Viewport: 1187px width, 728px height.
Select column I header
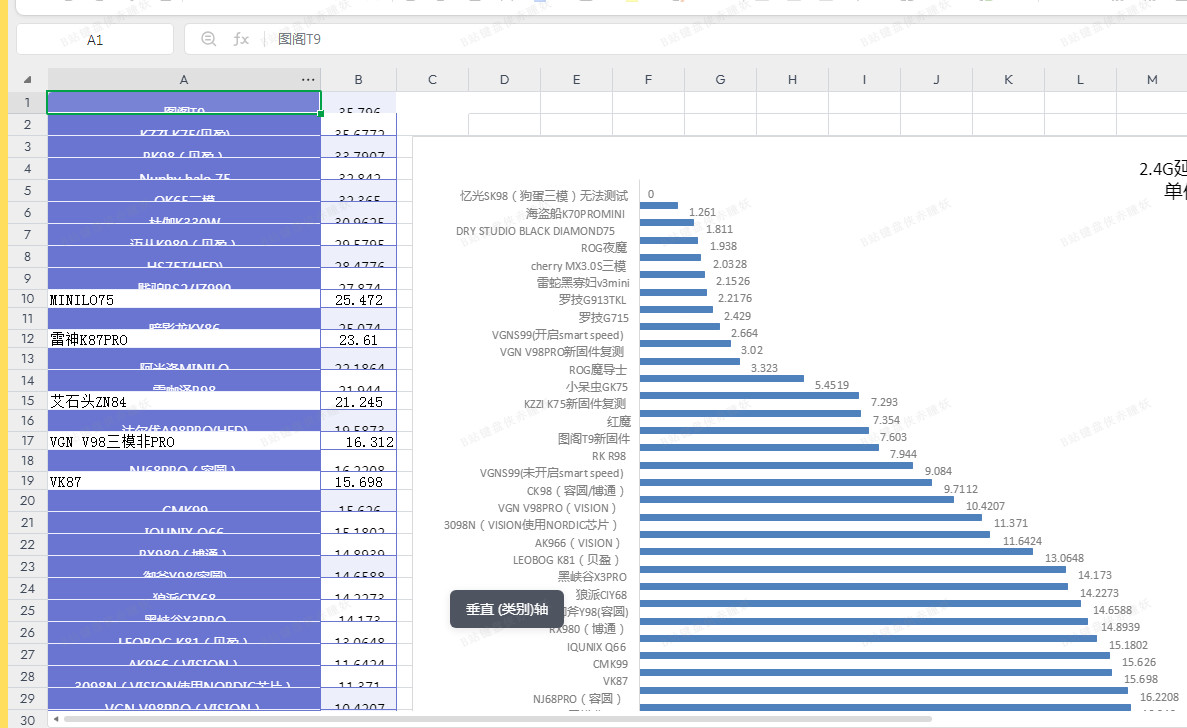click(x=864, y=79)
